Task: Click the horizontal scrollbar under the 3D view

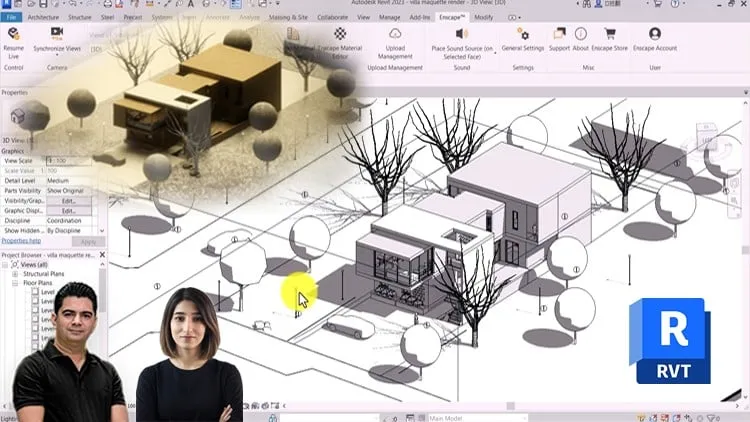Action: click(511, 406)
